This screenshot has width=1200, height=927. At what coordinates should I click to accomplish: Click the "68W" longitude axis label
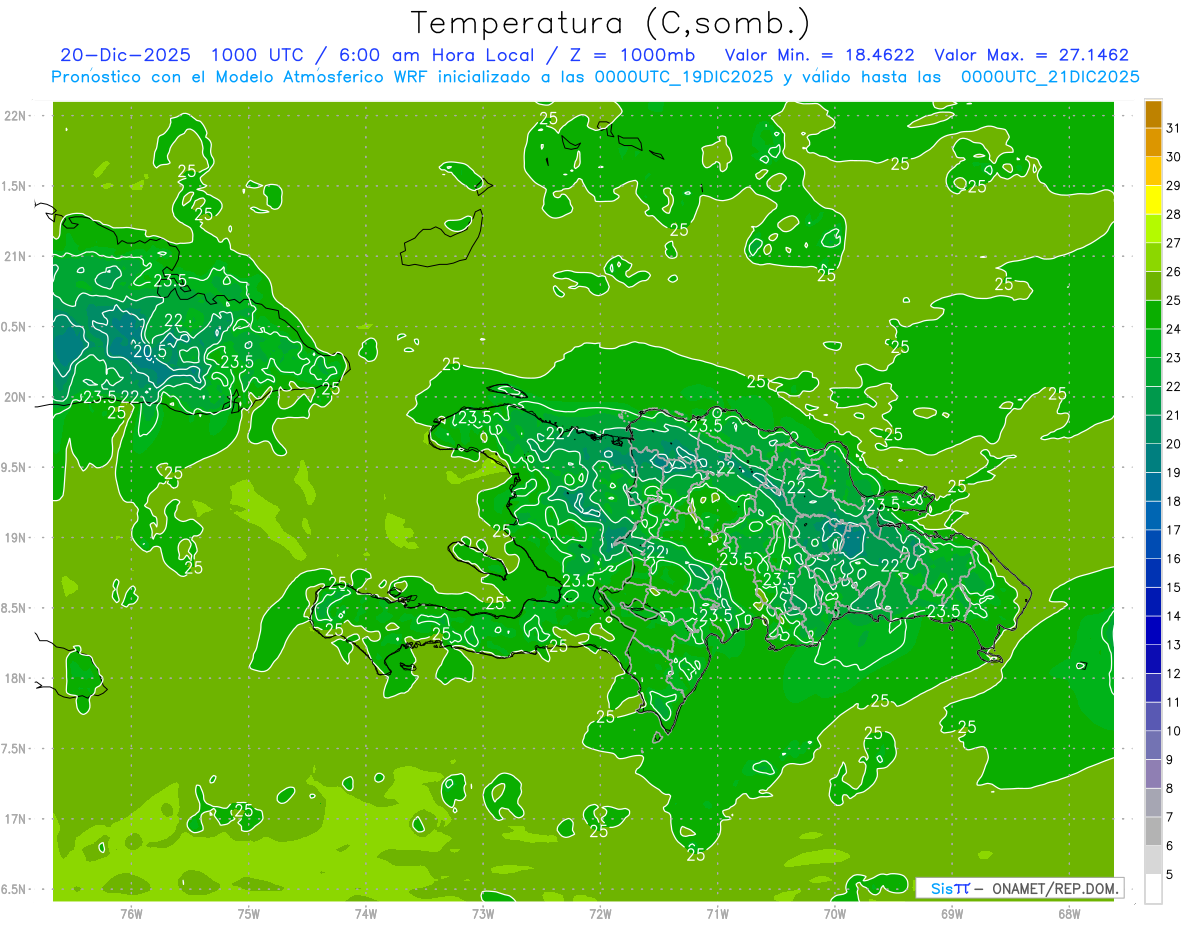(x=1069, y=913)
